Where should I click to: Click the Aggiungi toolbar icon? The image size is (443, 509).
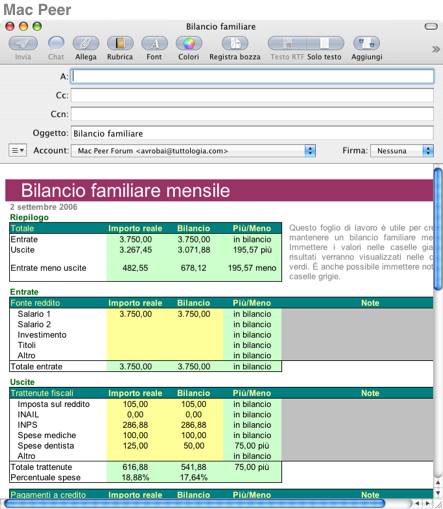pos(366,43)
